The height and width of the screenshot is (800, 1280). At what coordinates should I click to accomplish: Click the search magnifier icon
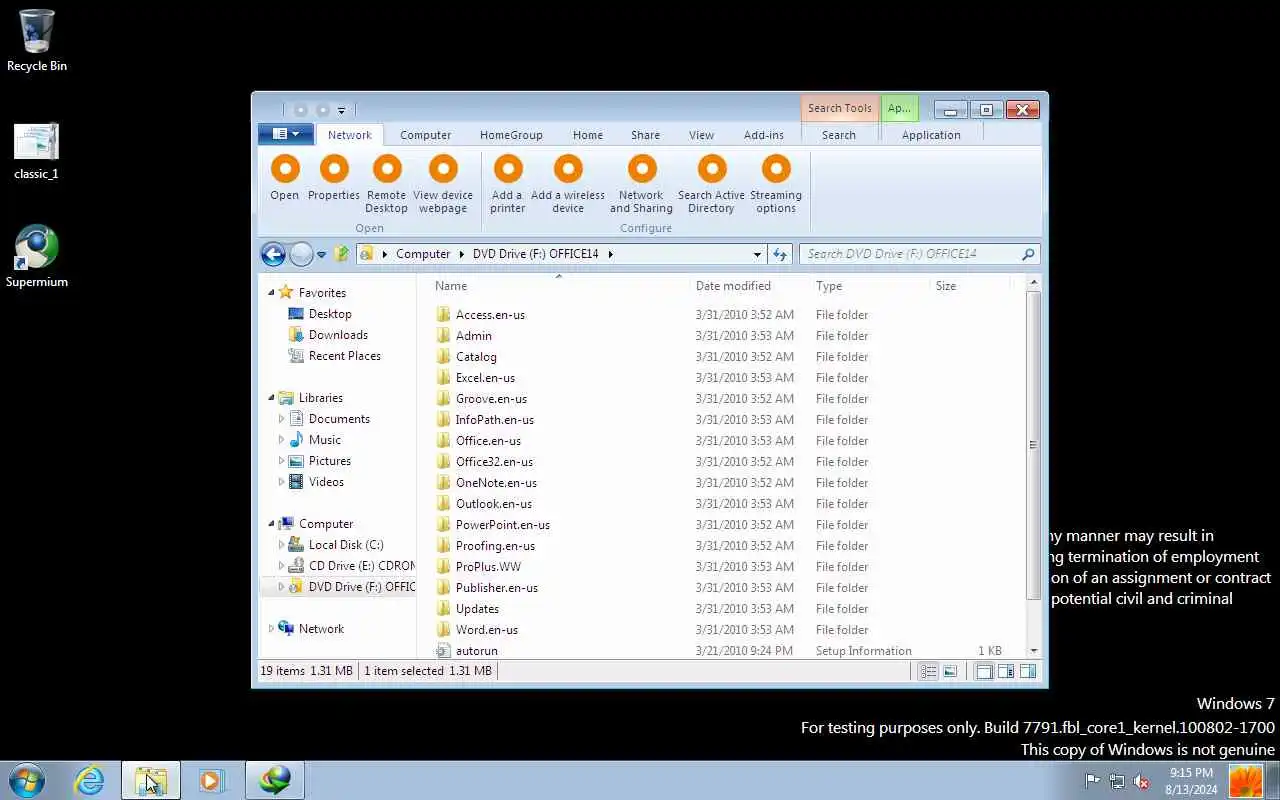(1028, 254)
